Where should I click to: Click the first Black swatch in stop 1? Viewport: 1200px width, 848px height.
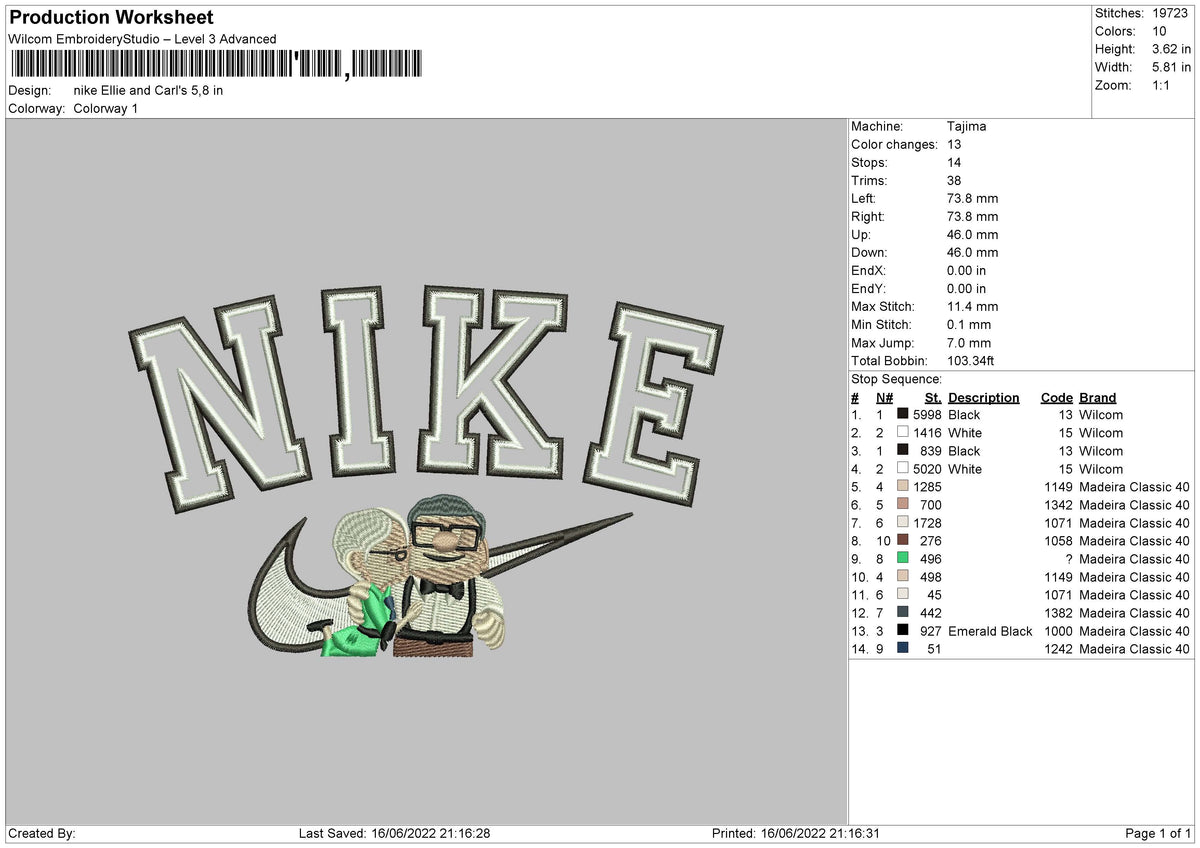[x=903, y=415]
